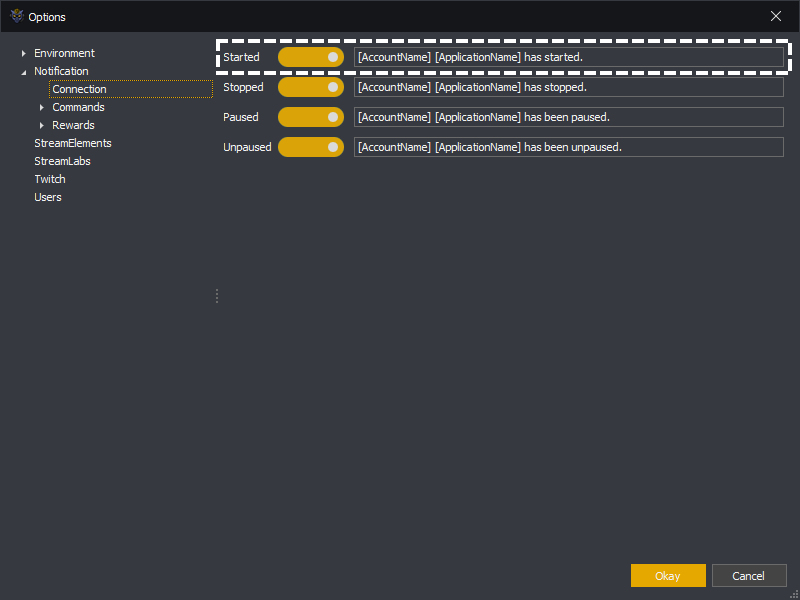The height and width of the screenshot is (600, 800).
Task: Click the Started message text field
Action: click(569, 57)
